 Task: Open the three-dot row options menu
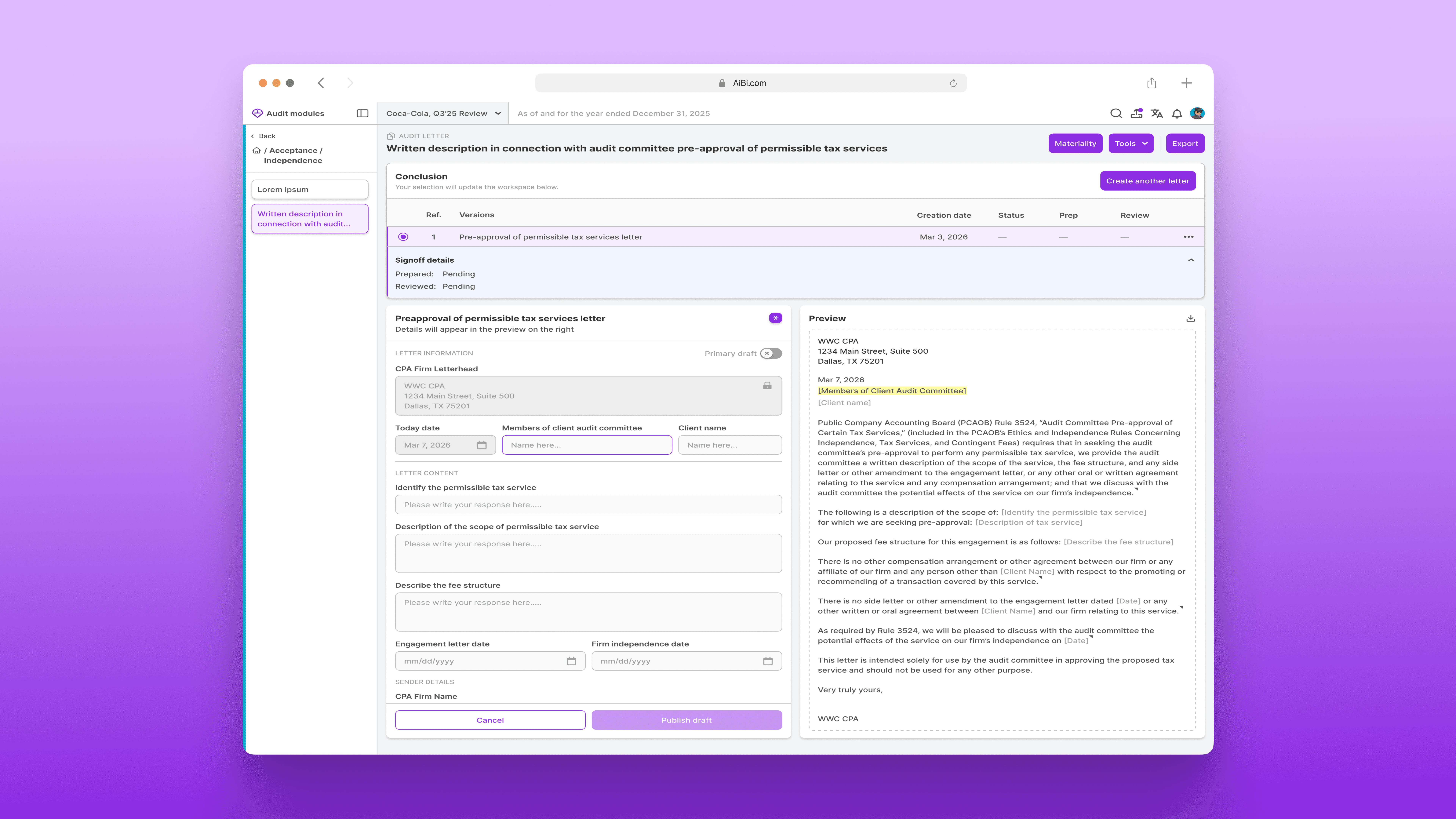pyautogui.click(x=1189, y=237)
